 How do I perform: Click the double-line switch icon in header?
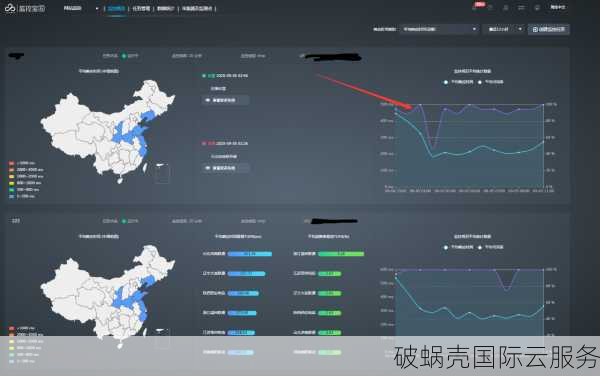point(521,8)
